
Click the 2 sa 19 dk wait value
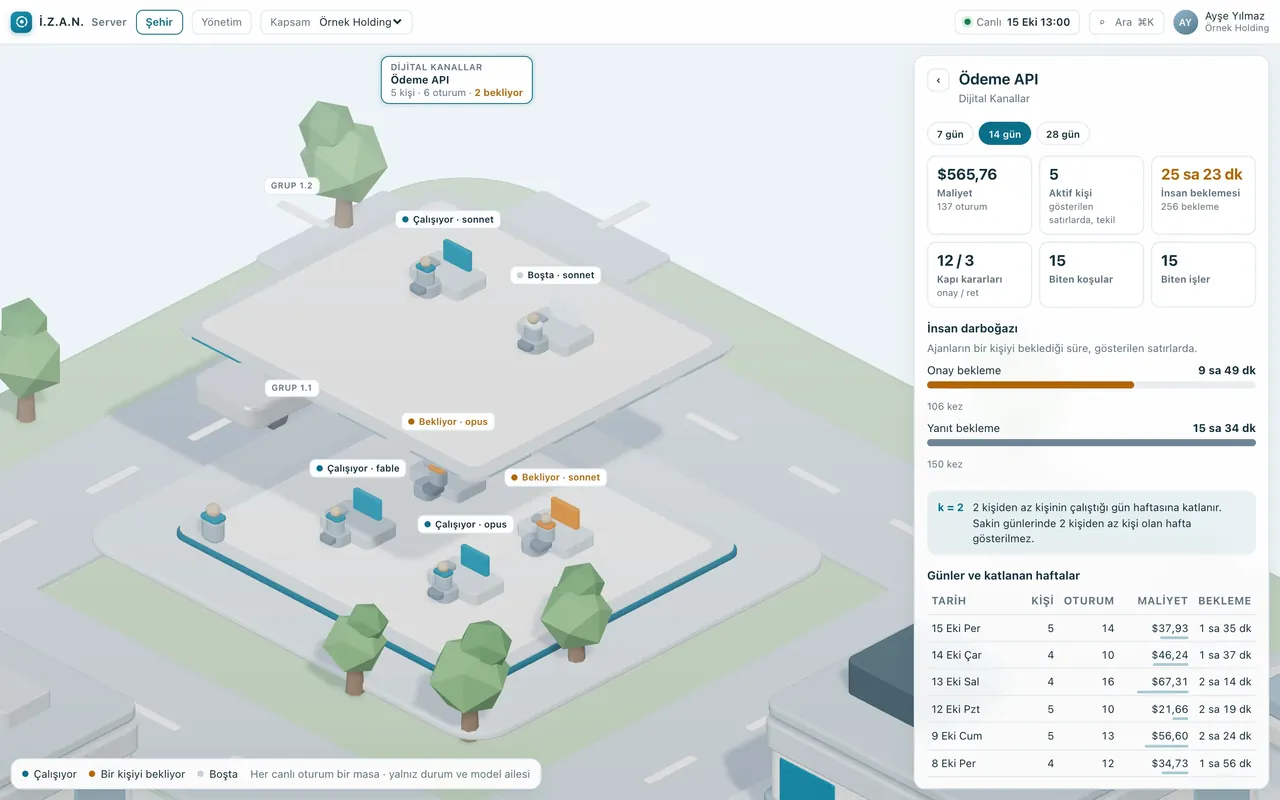(x=1225, y=709)
